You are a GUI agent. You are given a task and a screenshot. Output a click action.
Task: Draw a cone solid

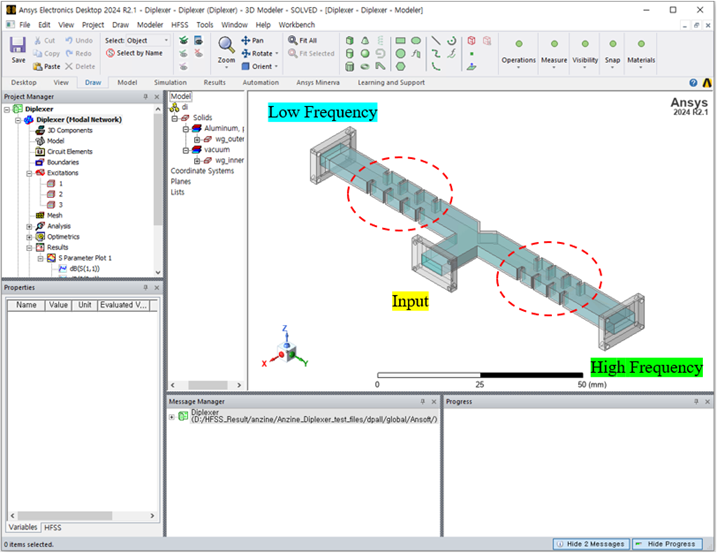[x=365, y=41]
